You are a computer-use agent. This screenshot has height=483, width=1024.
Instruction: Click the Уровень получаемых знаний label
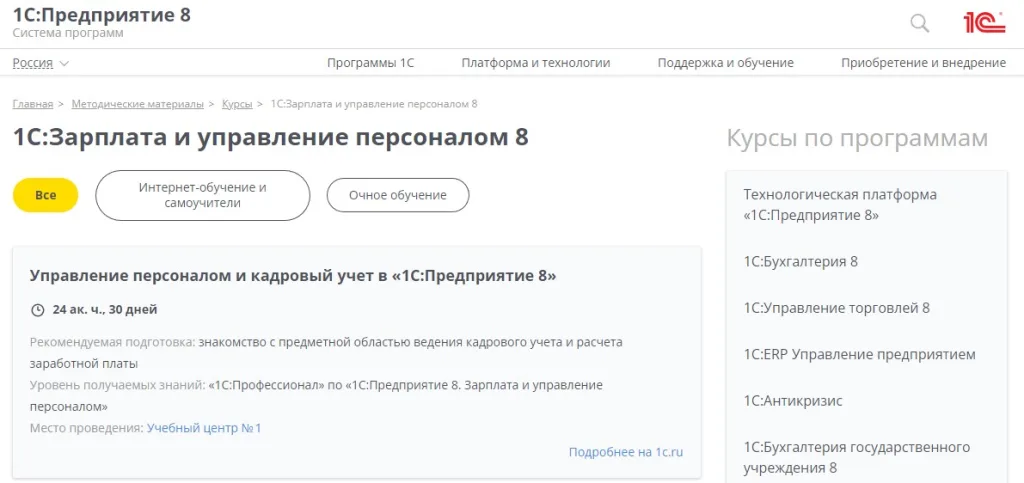tap(118, 385)
